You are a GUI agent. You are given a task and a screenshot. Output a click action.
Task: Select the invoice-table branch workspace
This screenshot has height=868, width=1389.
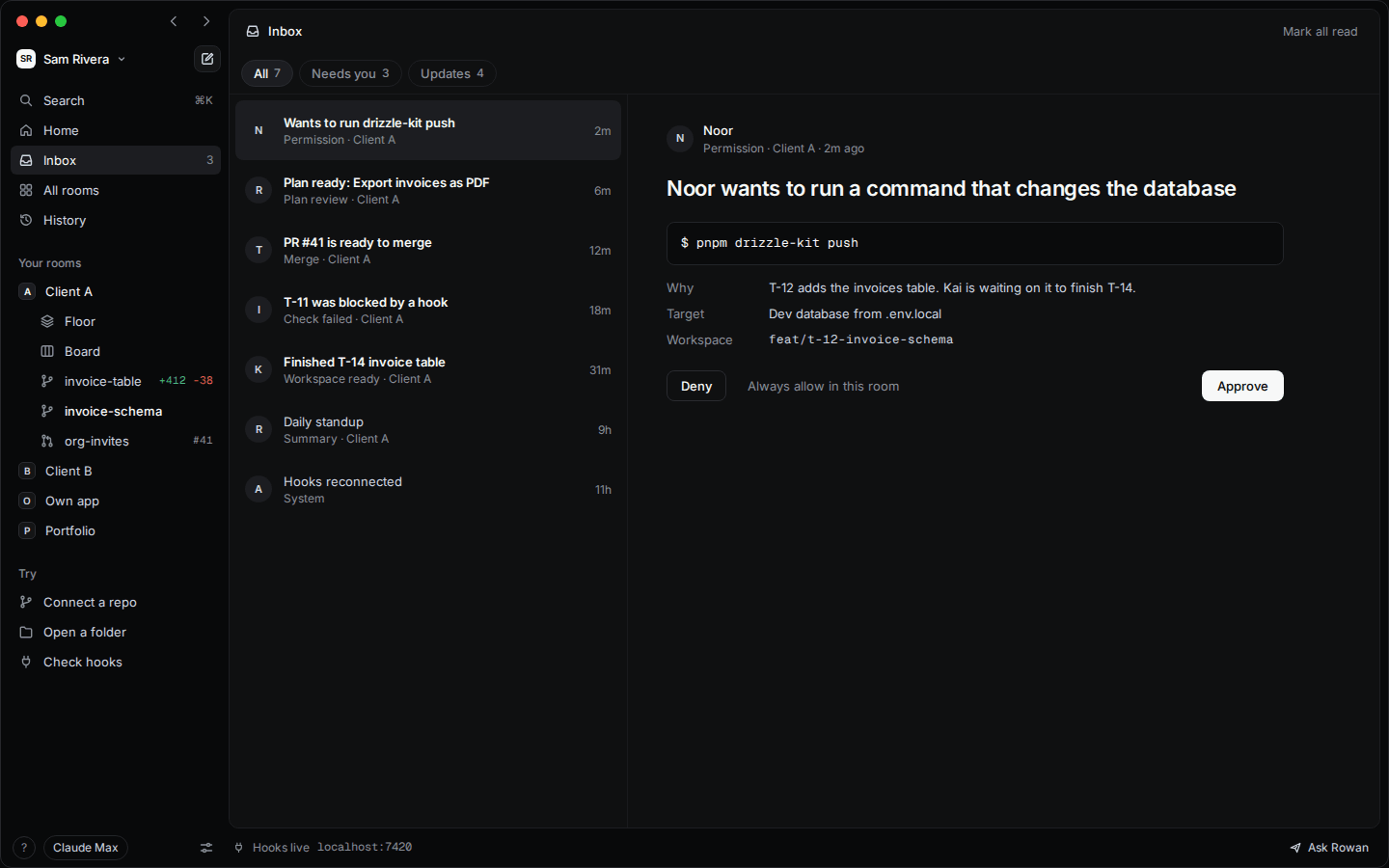click(126, 381)
